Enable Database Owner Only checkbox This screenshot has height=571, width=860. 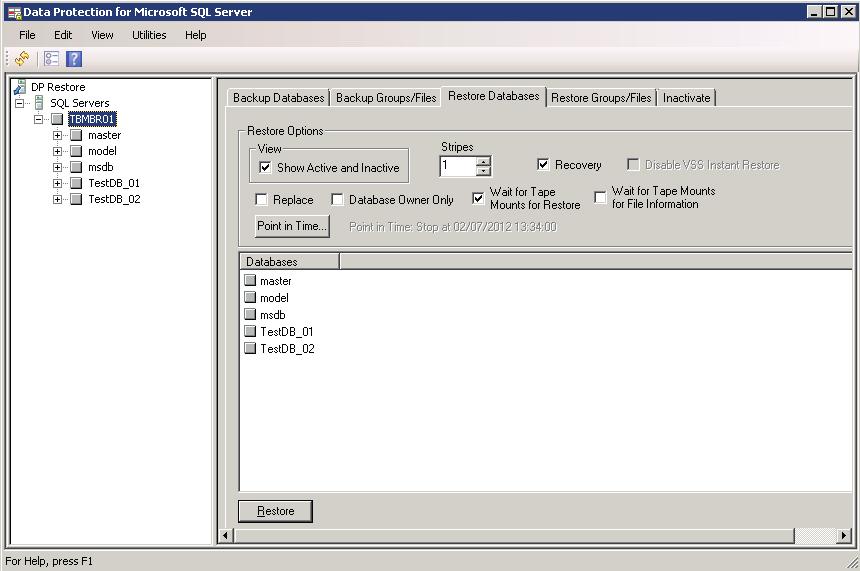[337, 199]
